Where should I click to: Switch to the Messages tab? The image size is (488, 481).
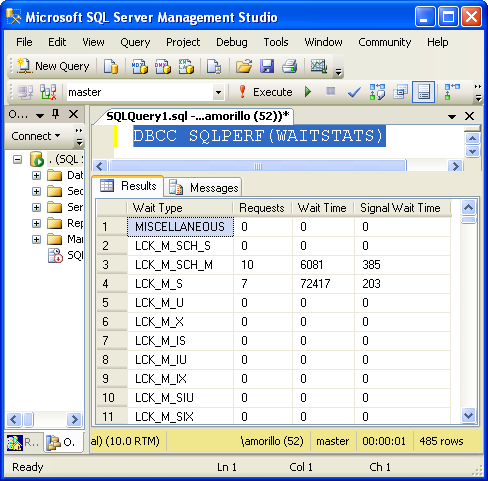pos(203,188)
